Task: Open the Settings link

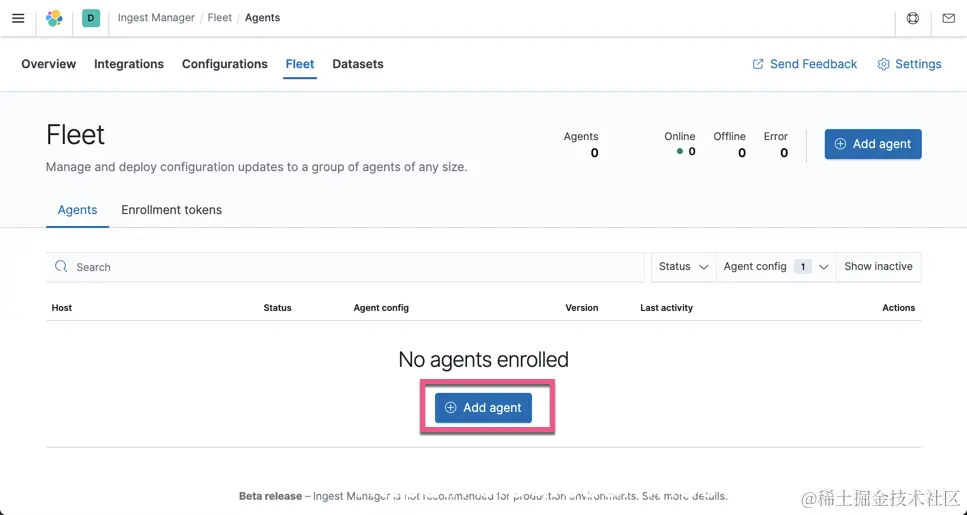Action: click(910, 64)
